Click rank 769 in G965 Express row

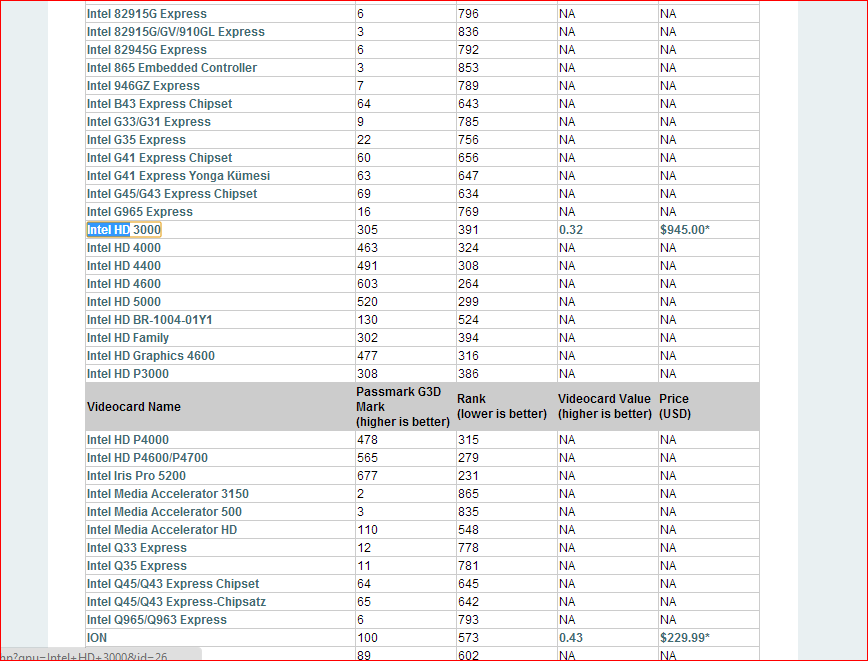click(468, 212)
